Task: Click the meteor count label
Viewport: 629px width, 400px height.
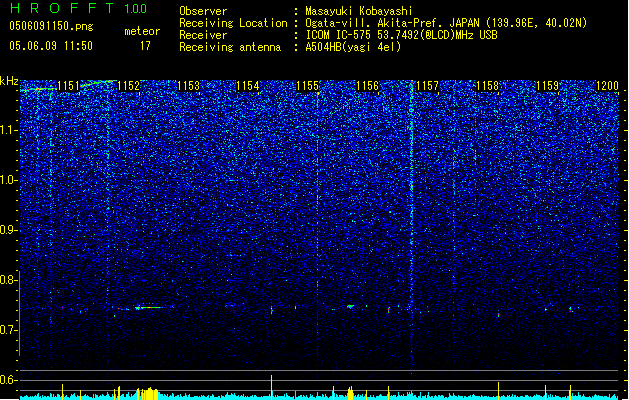Action: (142, 31)
